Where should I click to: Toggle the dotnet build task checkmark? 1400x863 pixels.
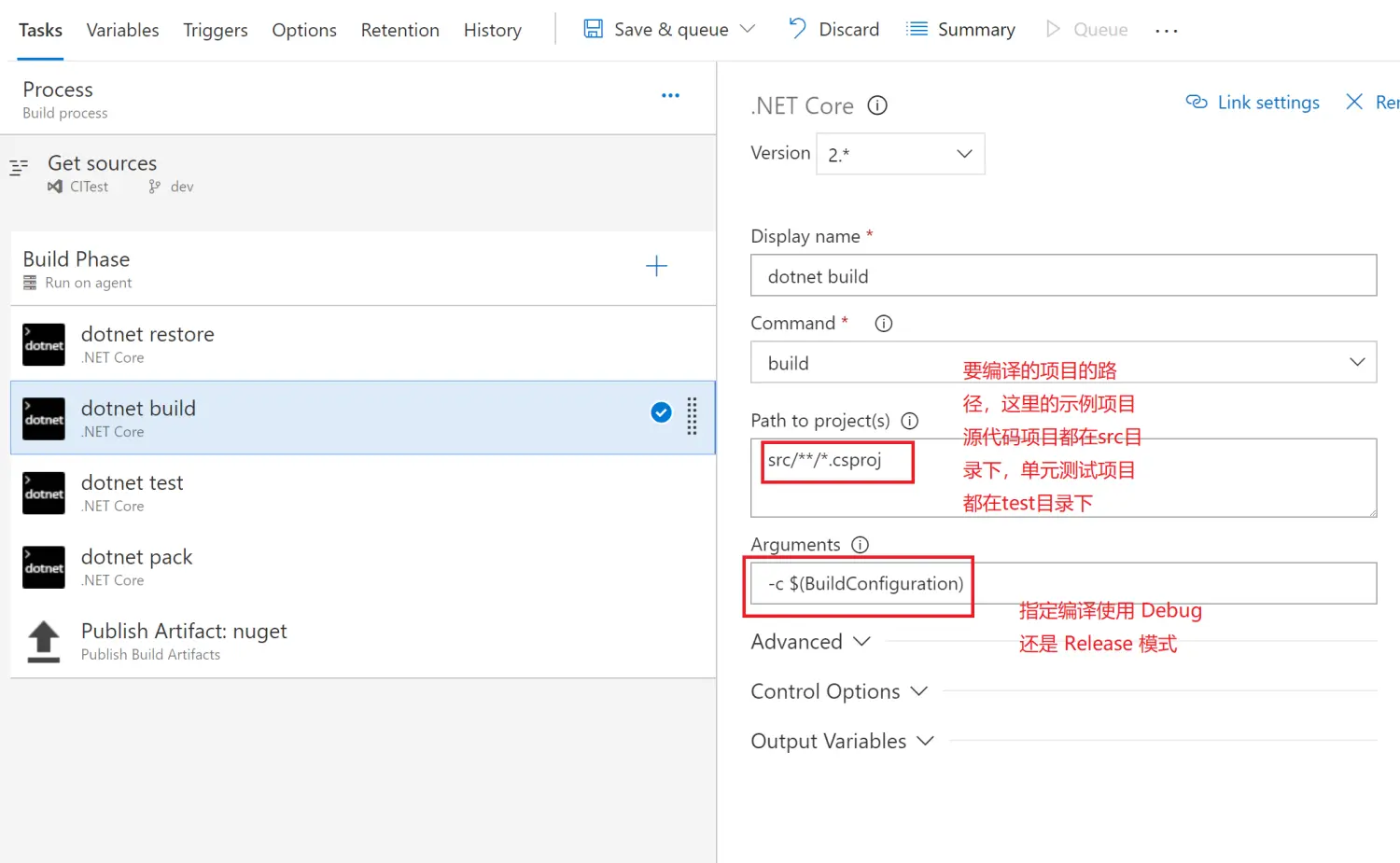(x=661, y=412)
